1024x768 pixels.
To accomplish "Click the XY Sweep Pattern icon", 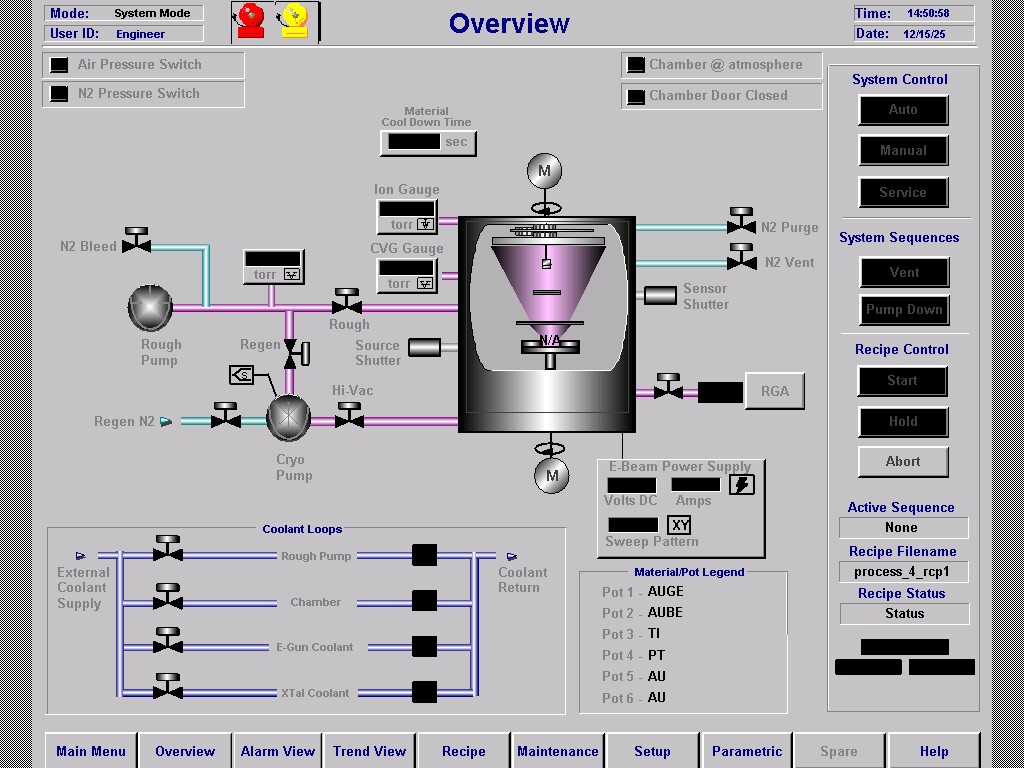I will (680, 525).
